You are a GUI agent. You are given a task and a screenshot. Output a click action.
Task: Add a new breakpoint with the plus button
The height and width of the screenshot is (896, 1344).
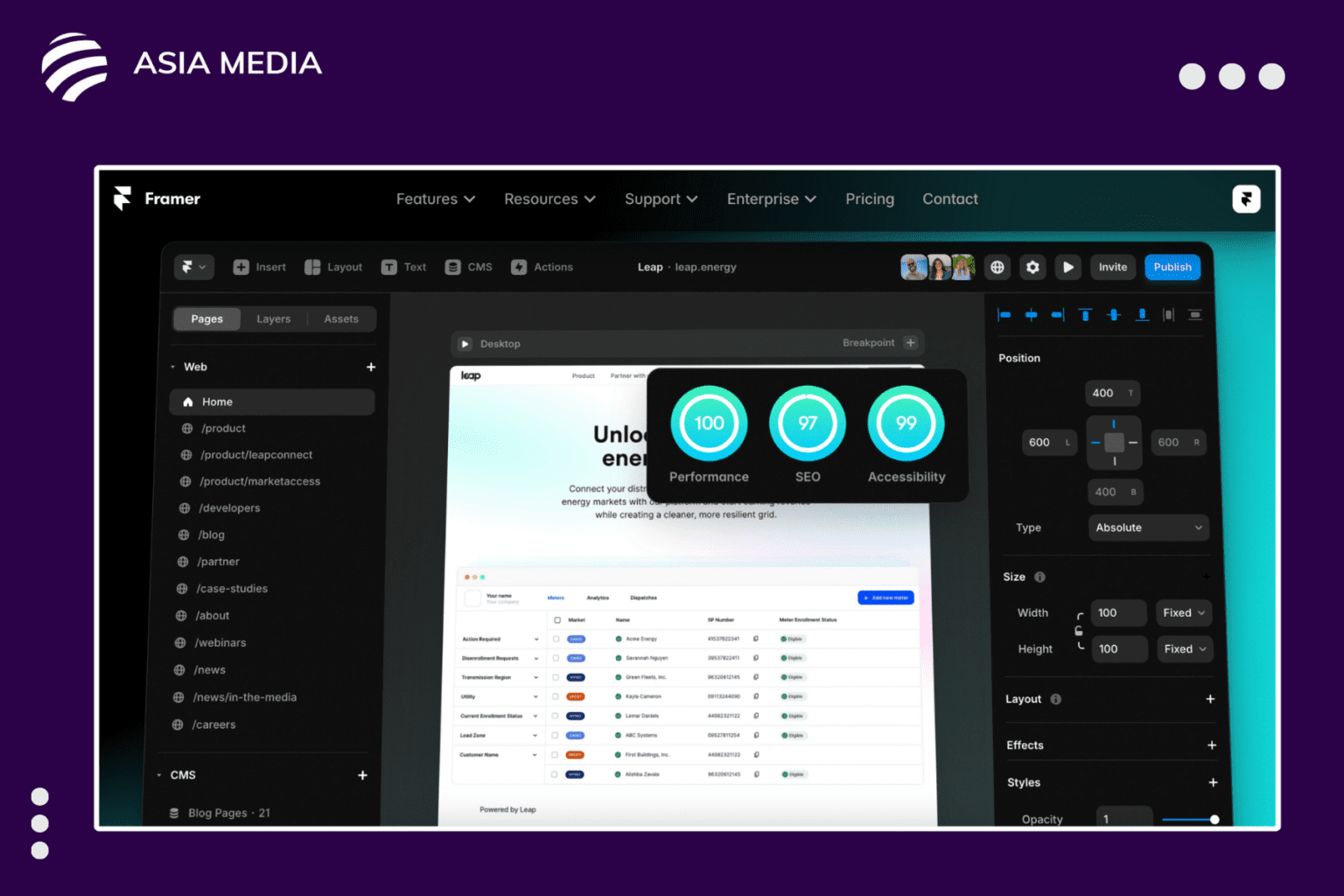click(910, 342)
